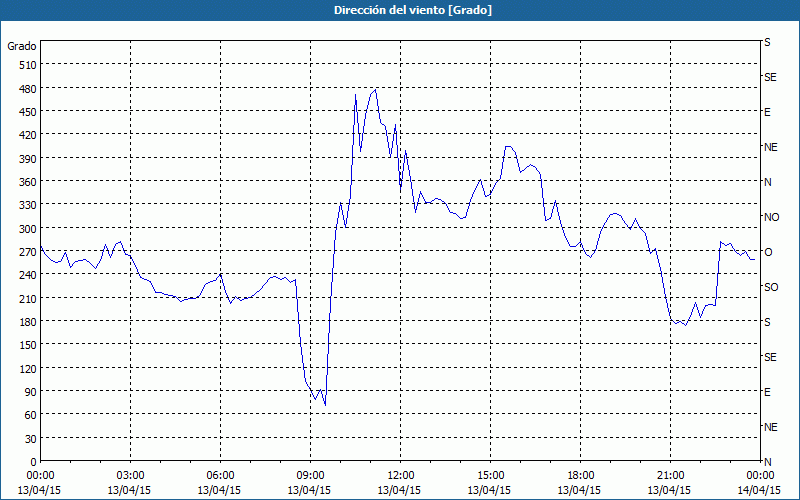Click the NO compass label
The image size is (800, 500).
[x=771, y=217]
